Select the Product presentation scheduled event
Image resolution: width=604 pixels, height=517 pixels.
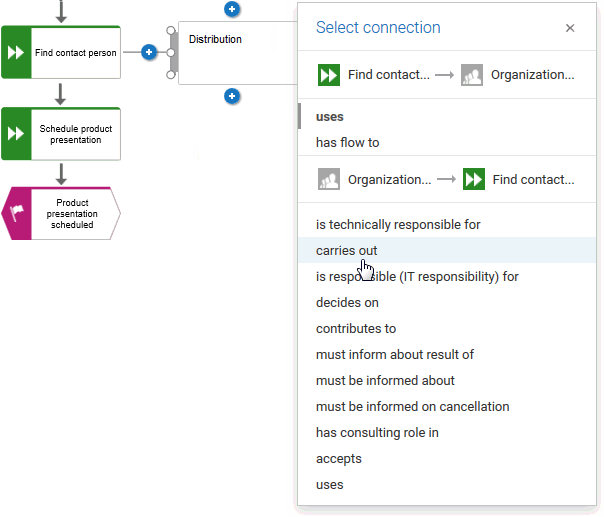(x=61, y=213)
